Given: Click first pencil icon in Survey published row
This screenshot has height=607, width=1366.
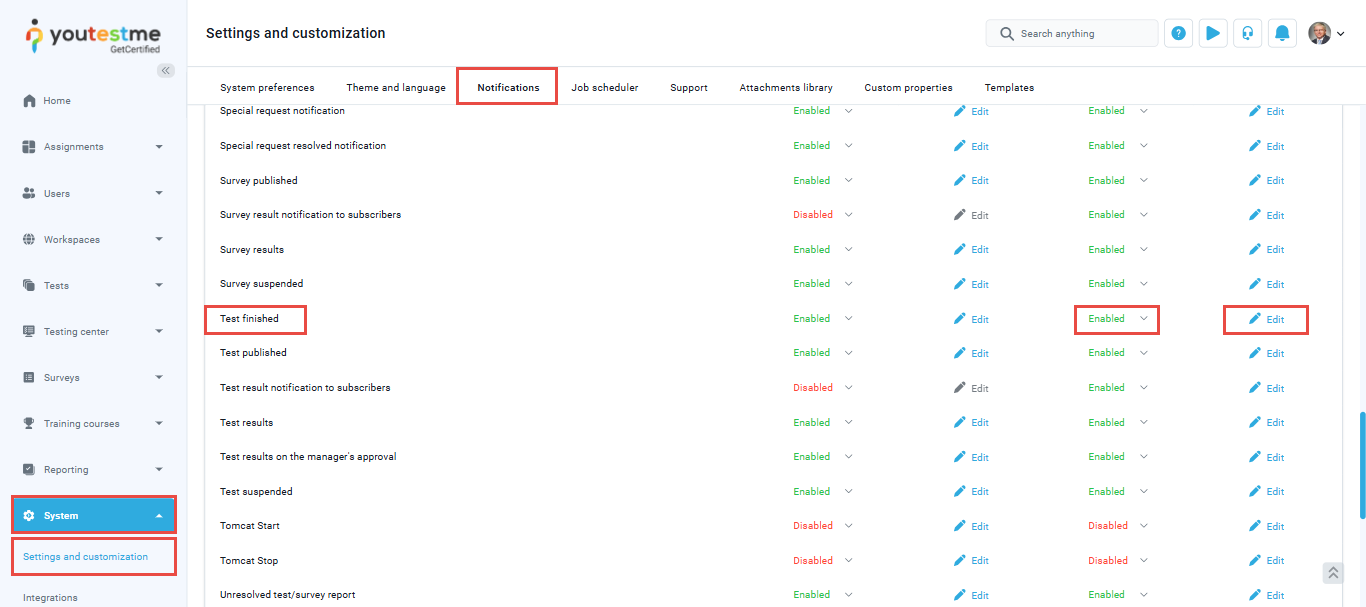Looking at the screenshot, I should tap(960, 180).
